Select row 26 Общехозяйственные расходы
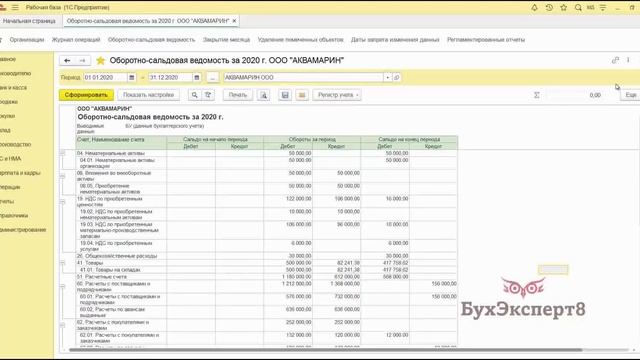This screenshot has height=360, width=640. tap(267, 256)
